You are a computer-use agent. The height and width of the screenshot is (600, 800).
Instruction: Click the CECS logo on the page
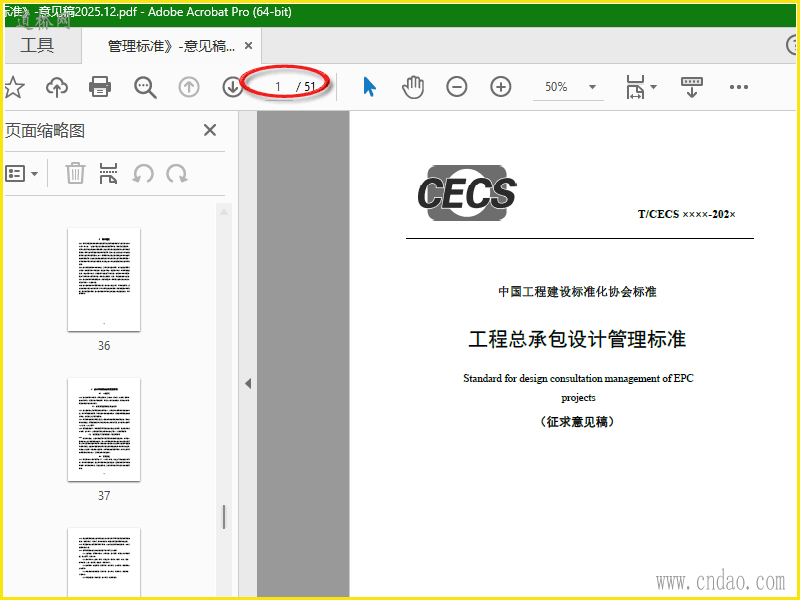tap(467, 193)
